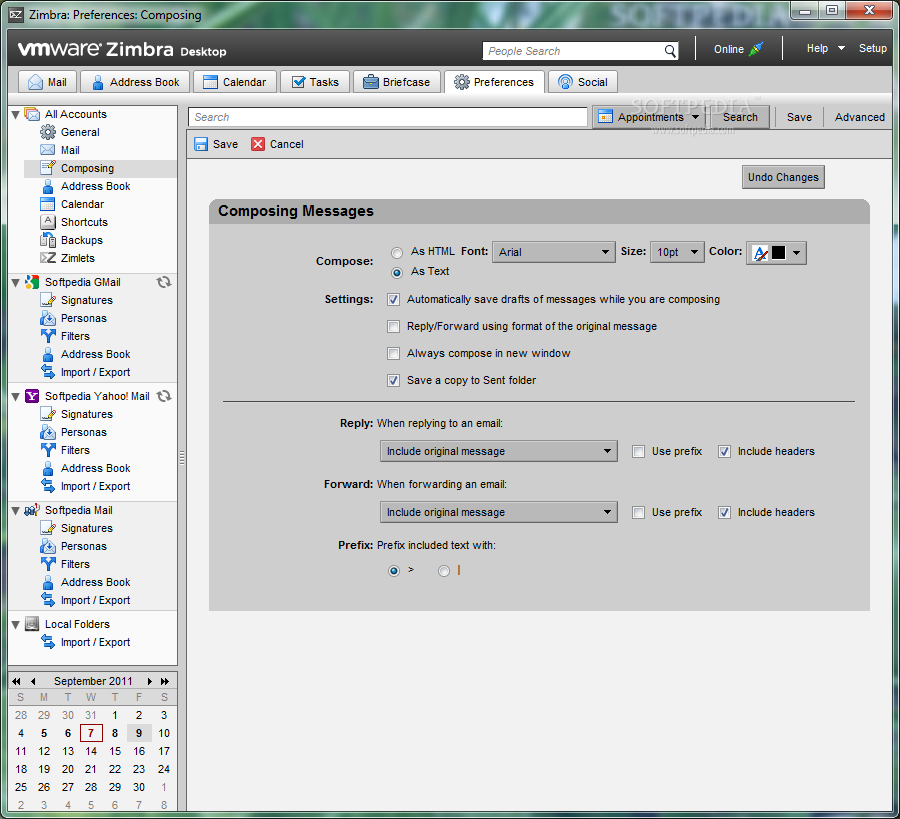Screen dimensions: 900x819
Task: Open the Help dropdown arrow
Action: point(841,49)
